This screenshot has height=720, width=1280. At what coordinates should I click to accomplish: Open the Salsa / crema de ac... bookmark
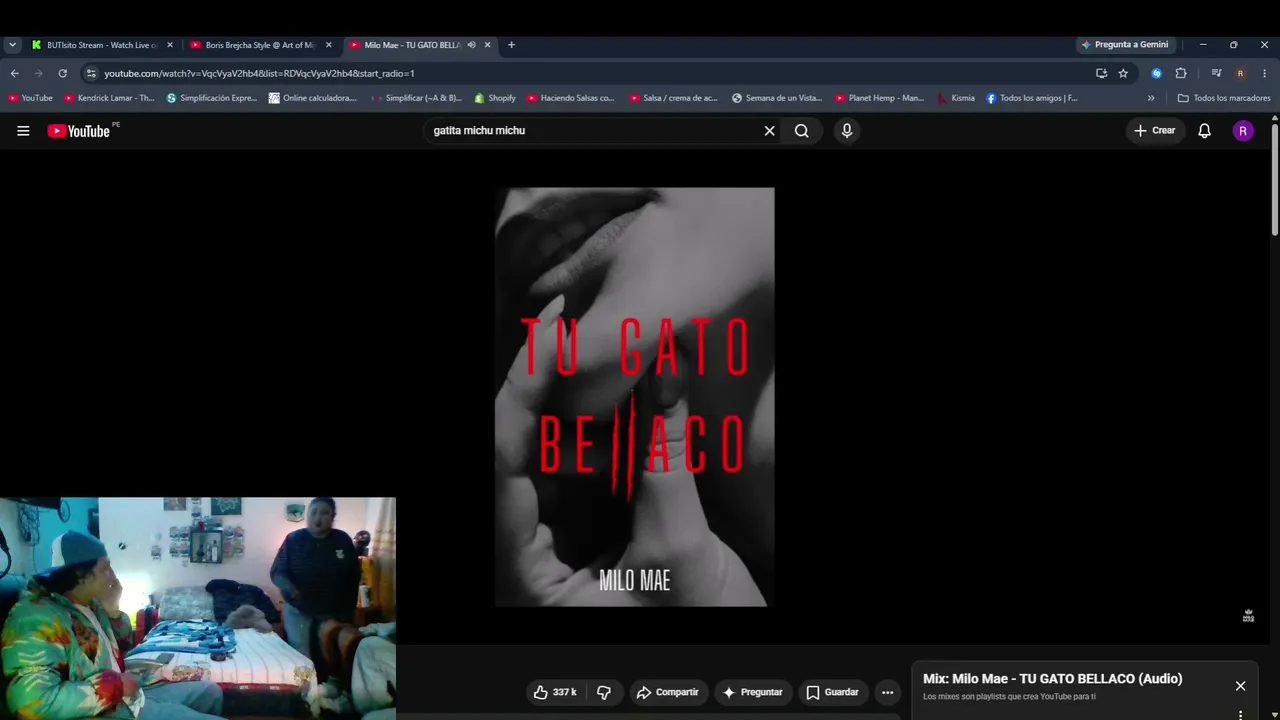click(674, 98)
